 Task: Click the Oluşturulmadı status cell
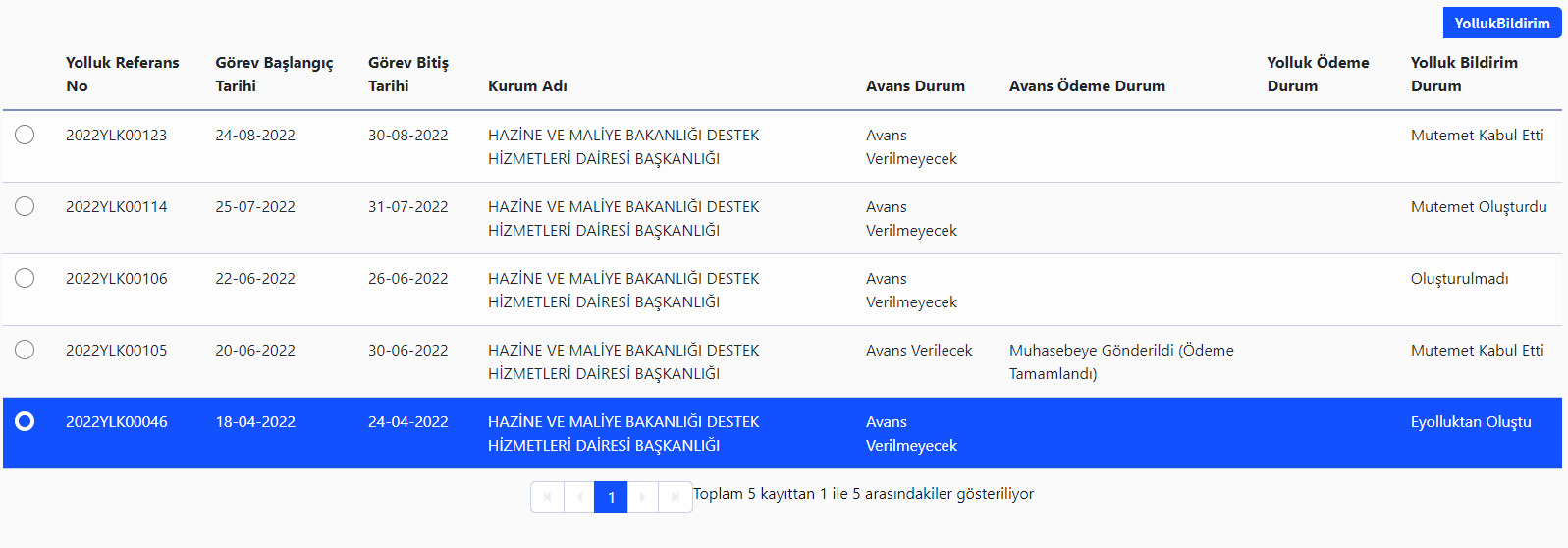coord(1459,278)
